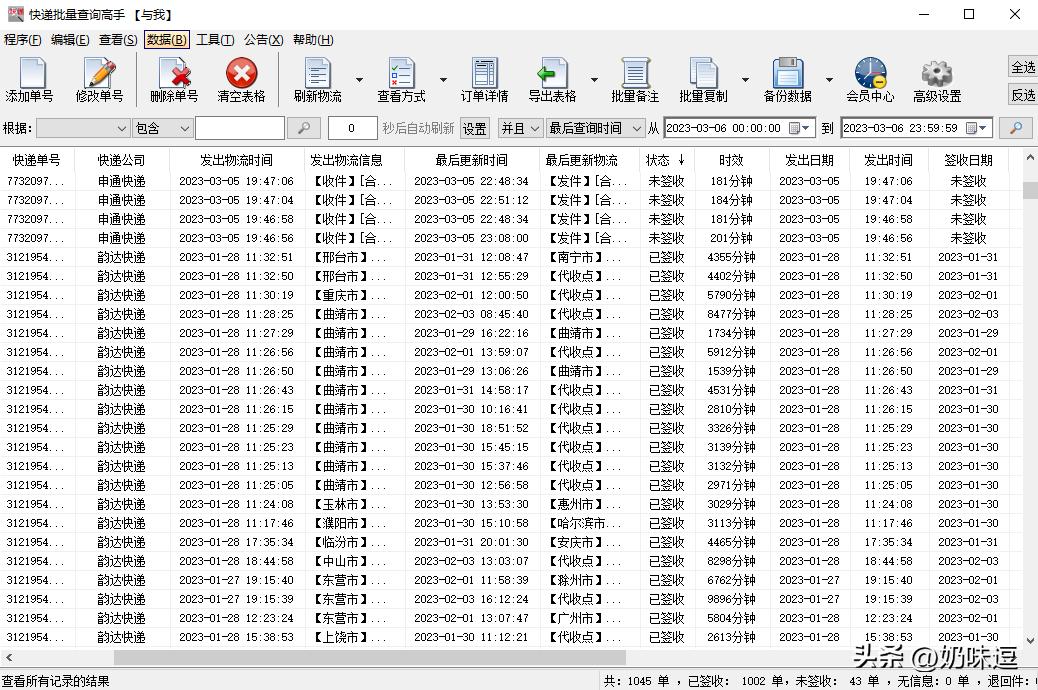Image resolution: width=1038 pixels, height=690 pixels.
Task: Open the 包含 filter condition dropdown
Action: [x=185, y=128]
